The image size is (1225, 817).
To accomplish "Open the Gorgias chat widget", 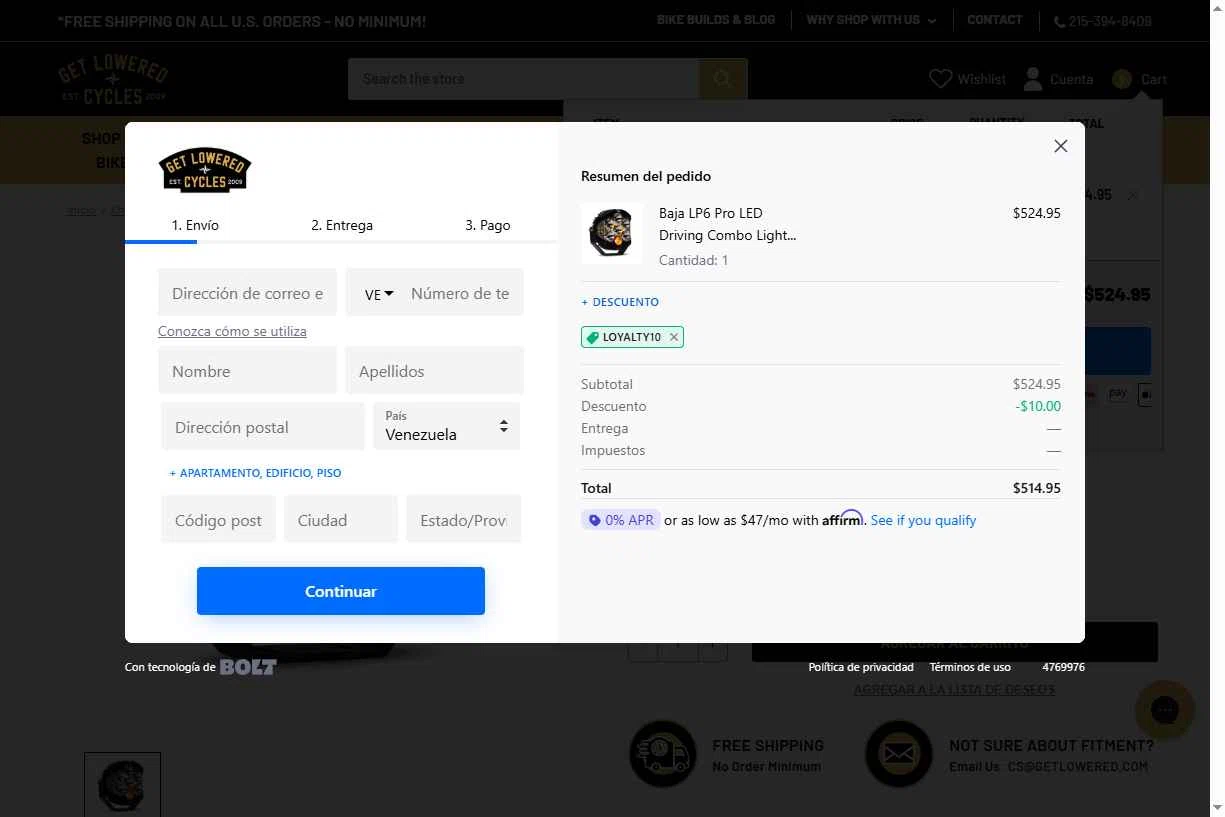I will (1165, 710).
